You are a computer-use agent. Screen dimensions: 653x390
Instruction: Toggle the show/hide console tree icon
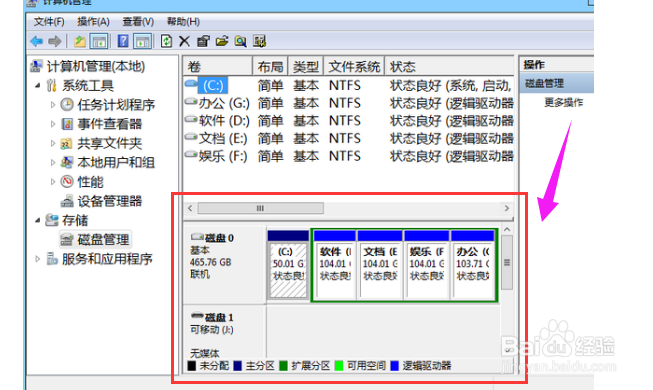pos(99,41)
